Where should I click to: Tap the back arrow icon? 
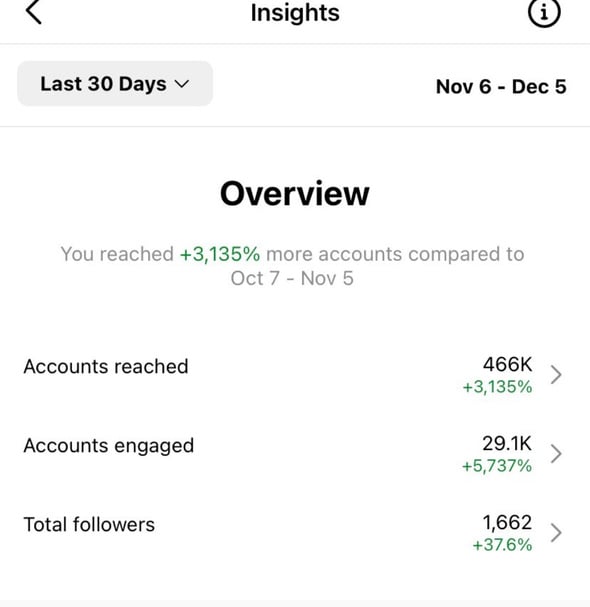[x=34, y=12]
